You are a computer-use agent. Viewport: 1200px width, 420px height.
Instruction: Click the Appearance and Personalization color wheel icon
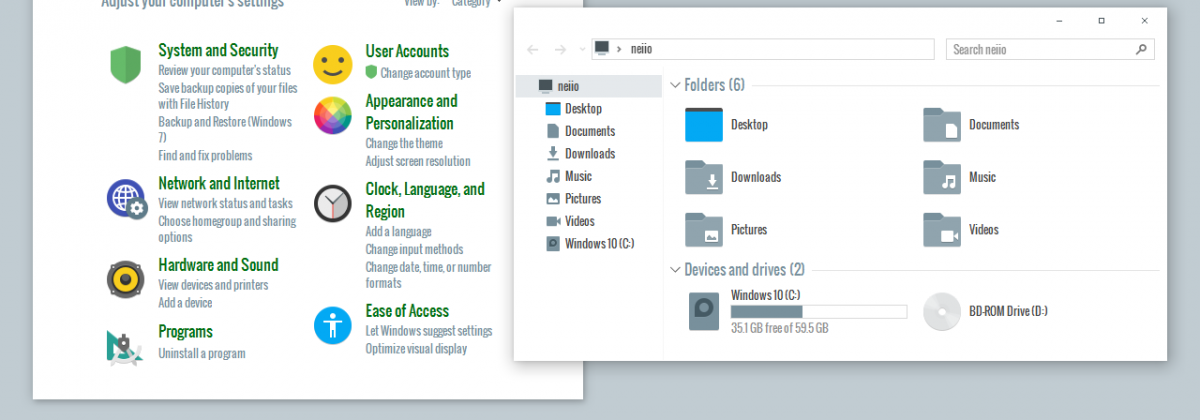tap(333, 115)
